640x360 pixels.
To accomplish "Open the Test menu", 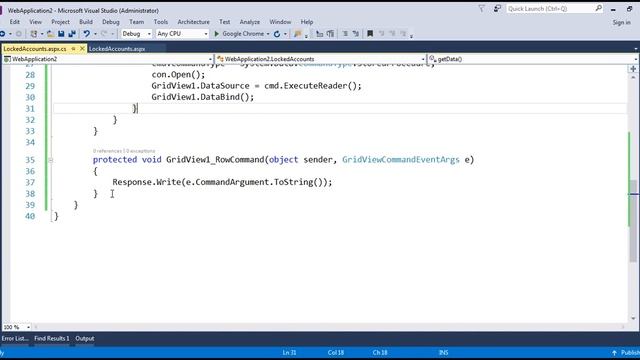I will pyautogui.click(x=224, y=22).
